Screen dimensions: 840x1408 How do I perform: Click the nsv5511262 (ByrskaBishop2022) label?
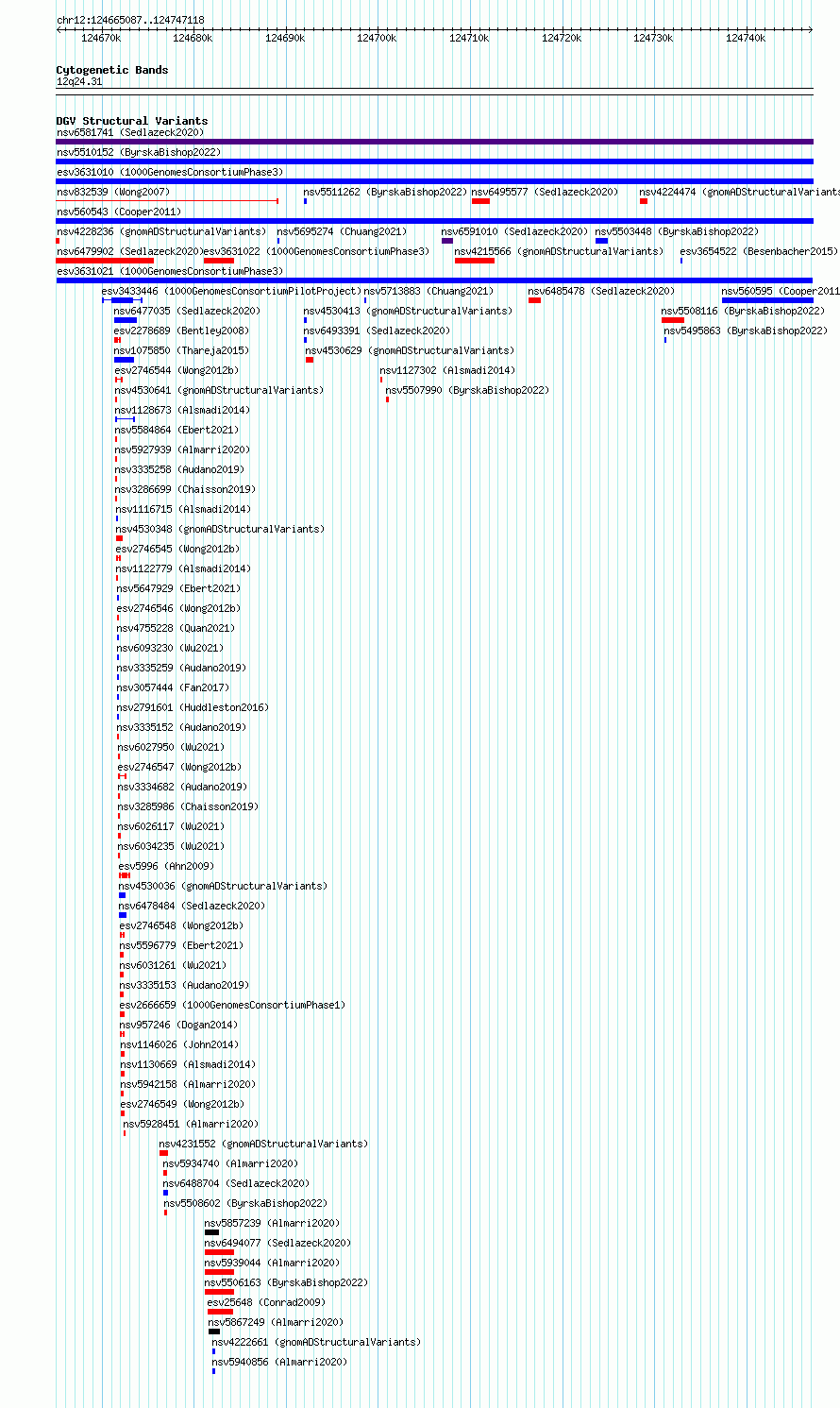[385, 192]
